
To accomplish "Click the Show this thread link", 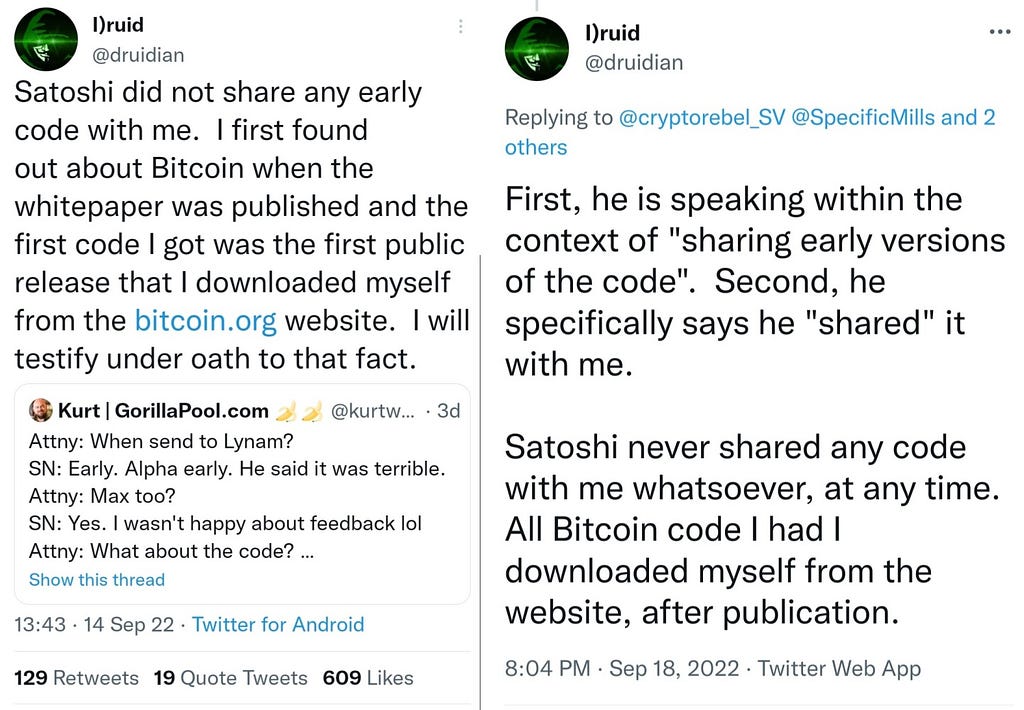I will click(x=97, y=579).
